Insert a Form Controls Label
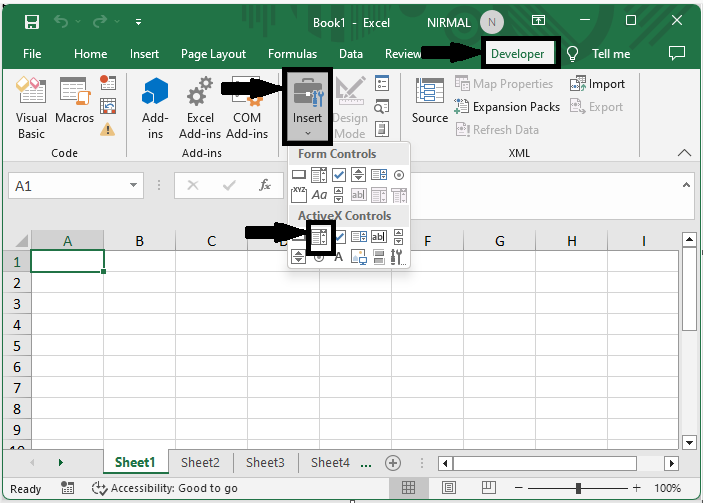The height and width of the screenshot is (503, 703). click(319, 195)
